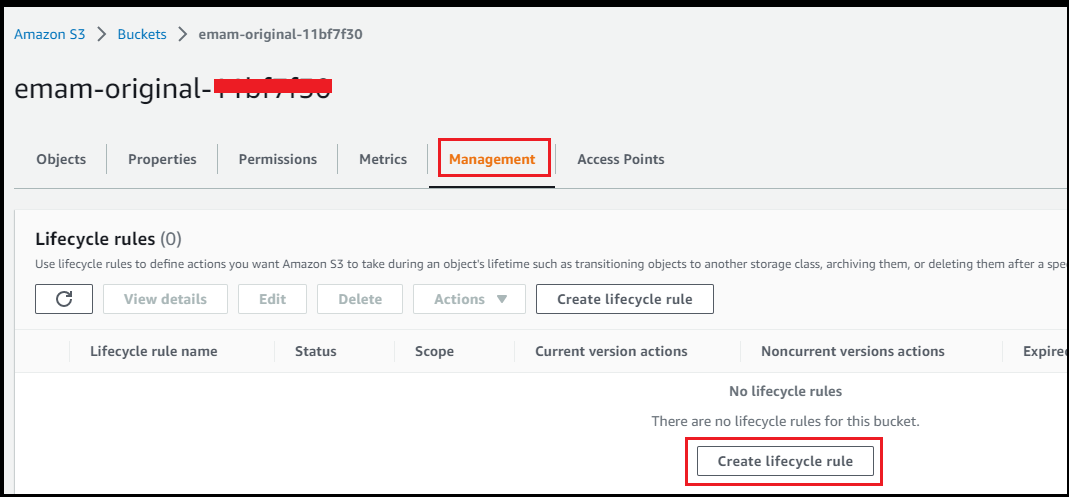Click the Edit lifecycle rule button
The image size is (1069, 497).
(x=273, y=299)
